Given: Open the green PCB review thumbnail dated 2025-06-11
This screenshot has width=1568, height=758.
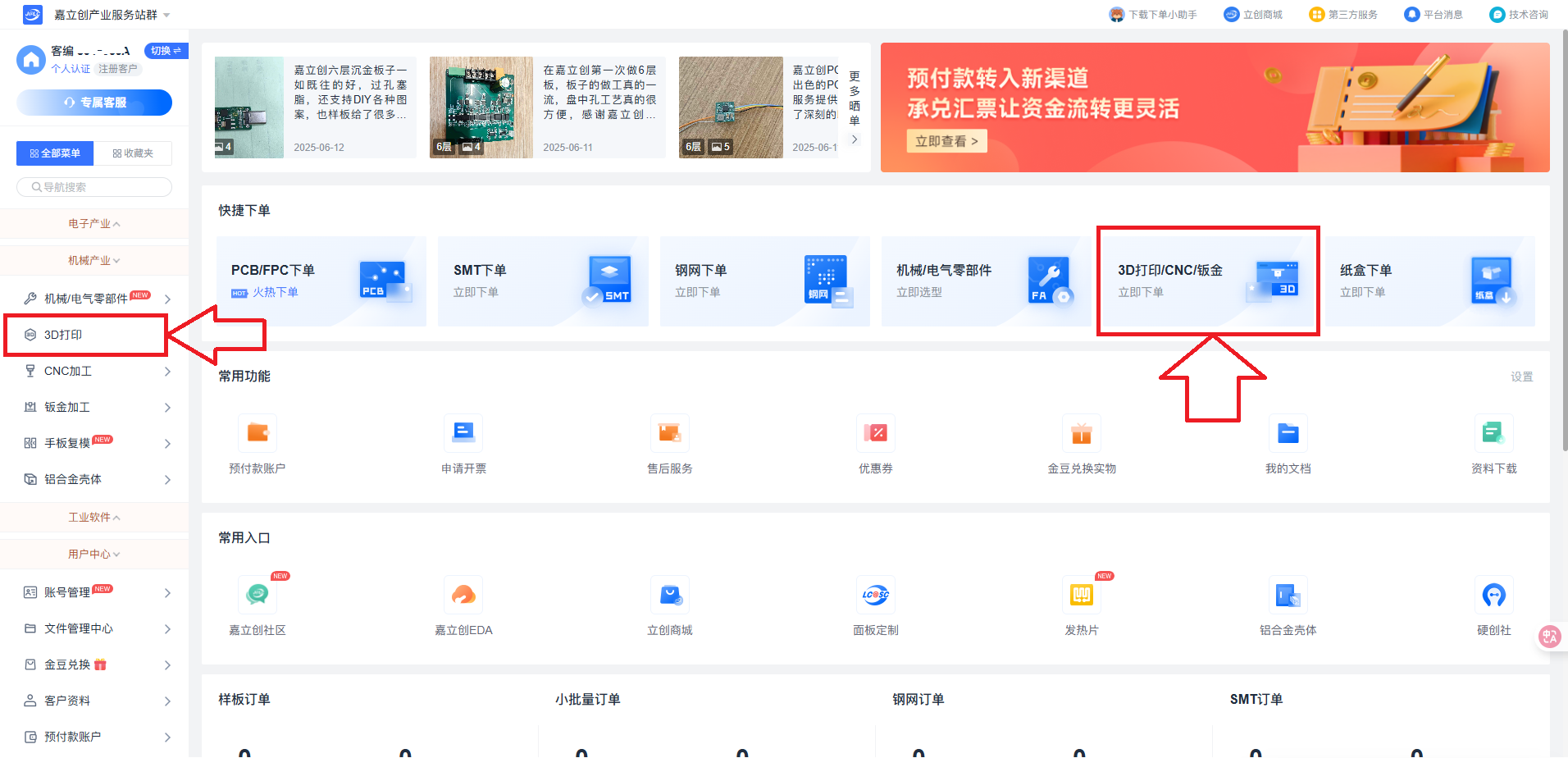Looking at the screenshot, I should 481,107.
